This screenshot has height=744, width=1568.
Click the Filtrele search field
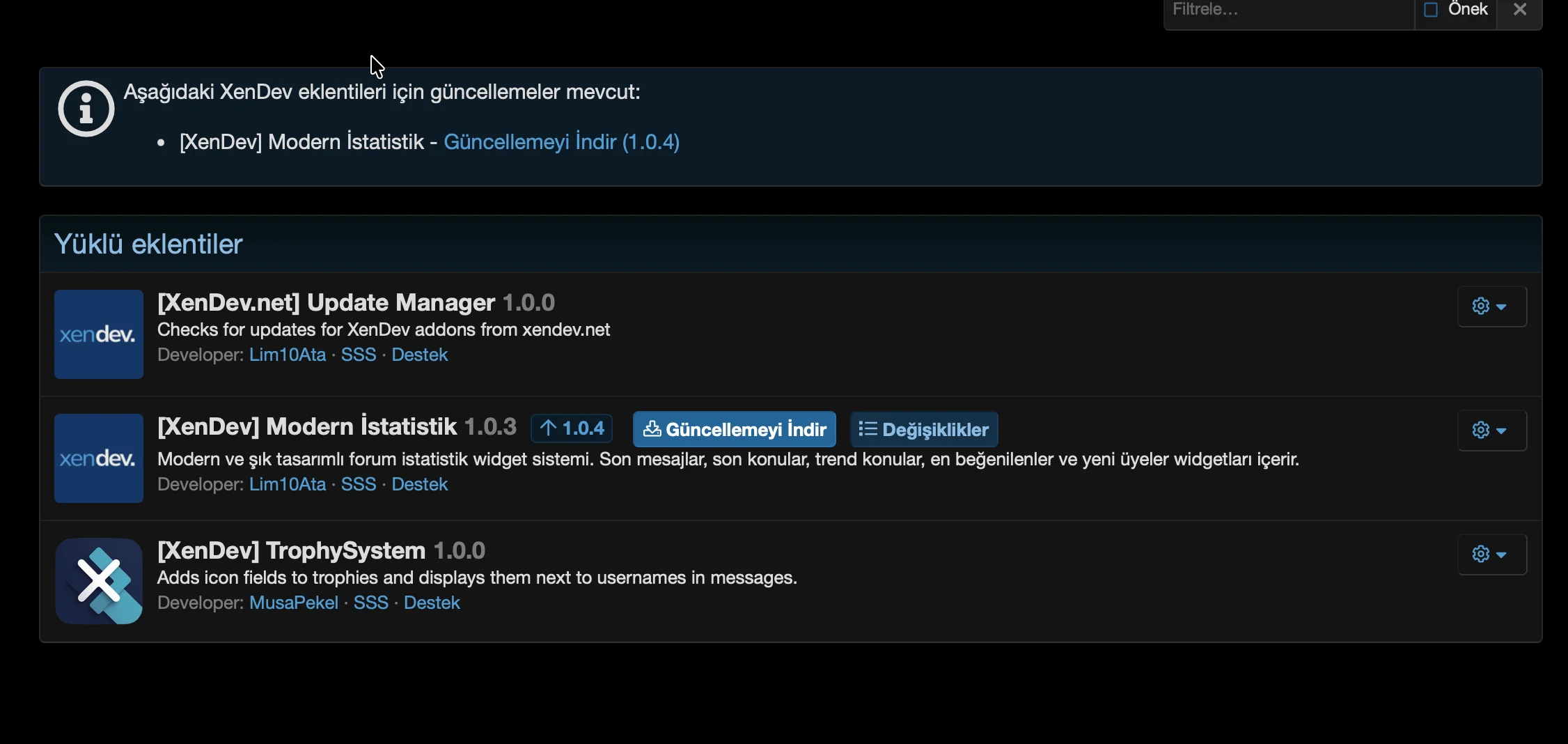(1288, 9)
